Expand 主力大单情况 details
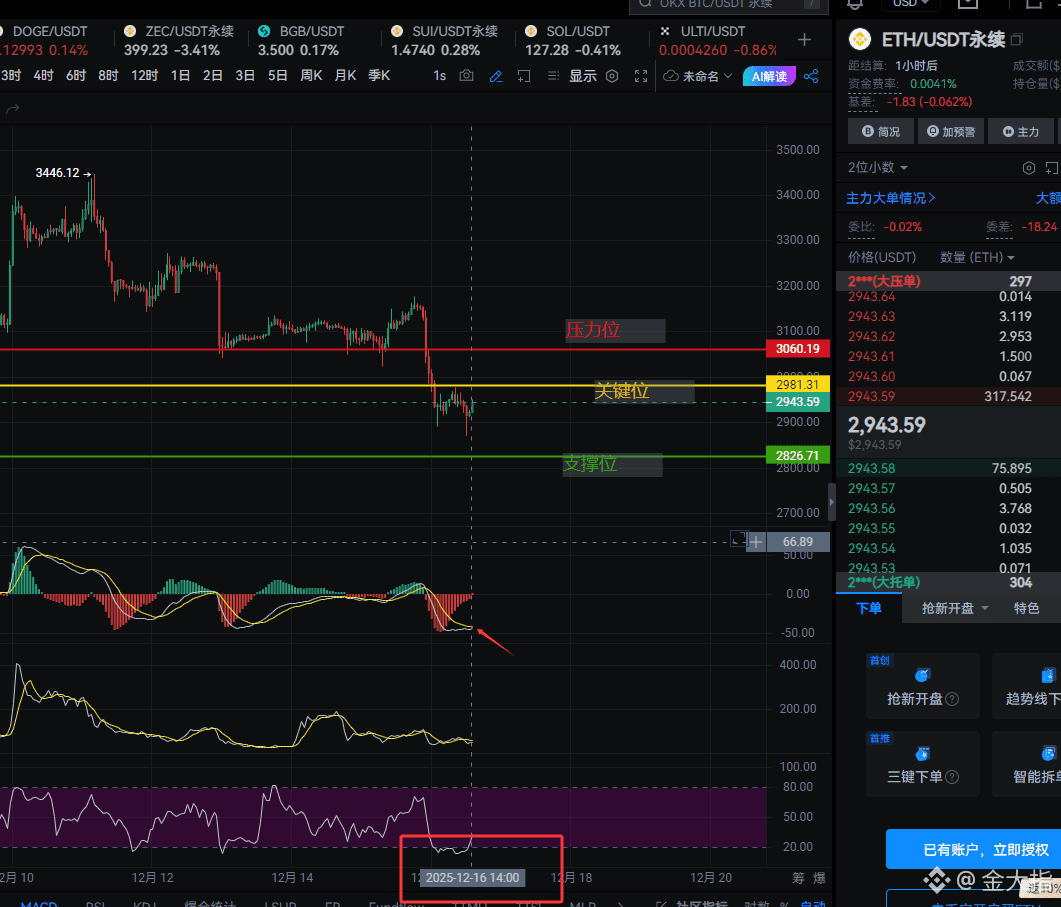This screenshot has width=1061, height=907. coord(890,198)
